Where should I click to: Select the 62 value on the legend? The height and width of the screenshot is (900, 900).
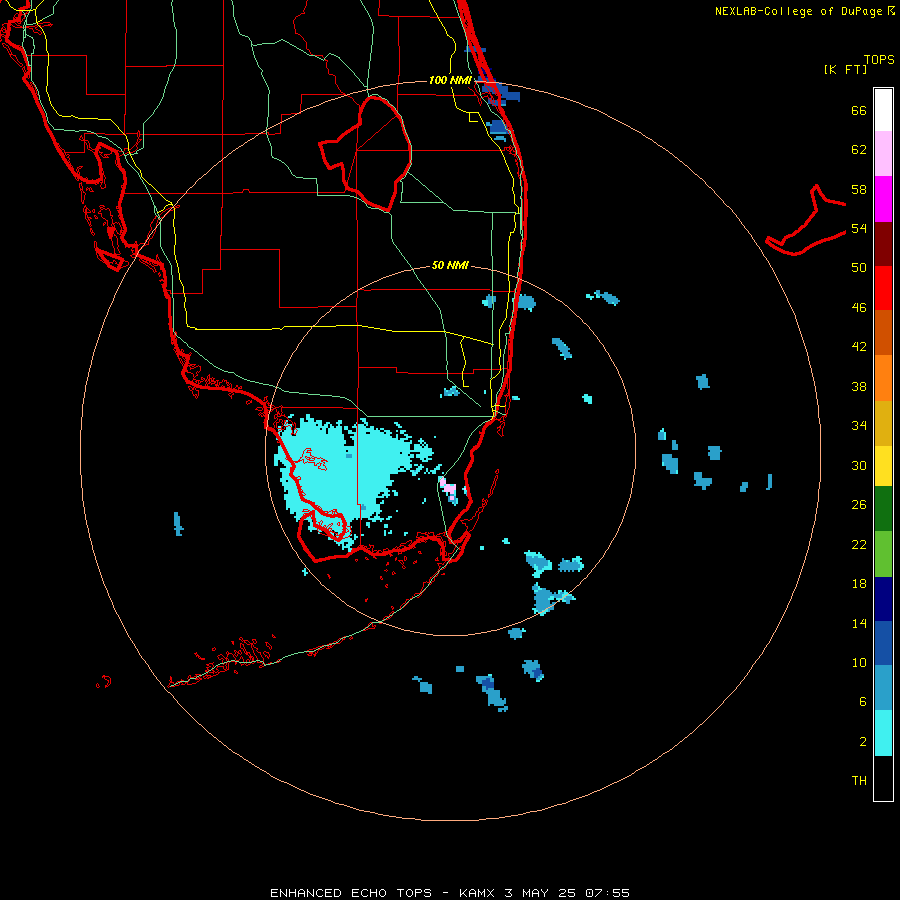coord(859,150)
